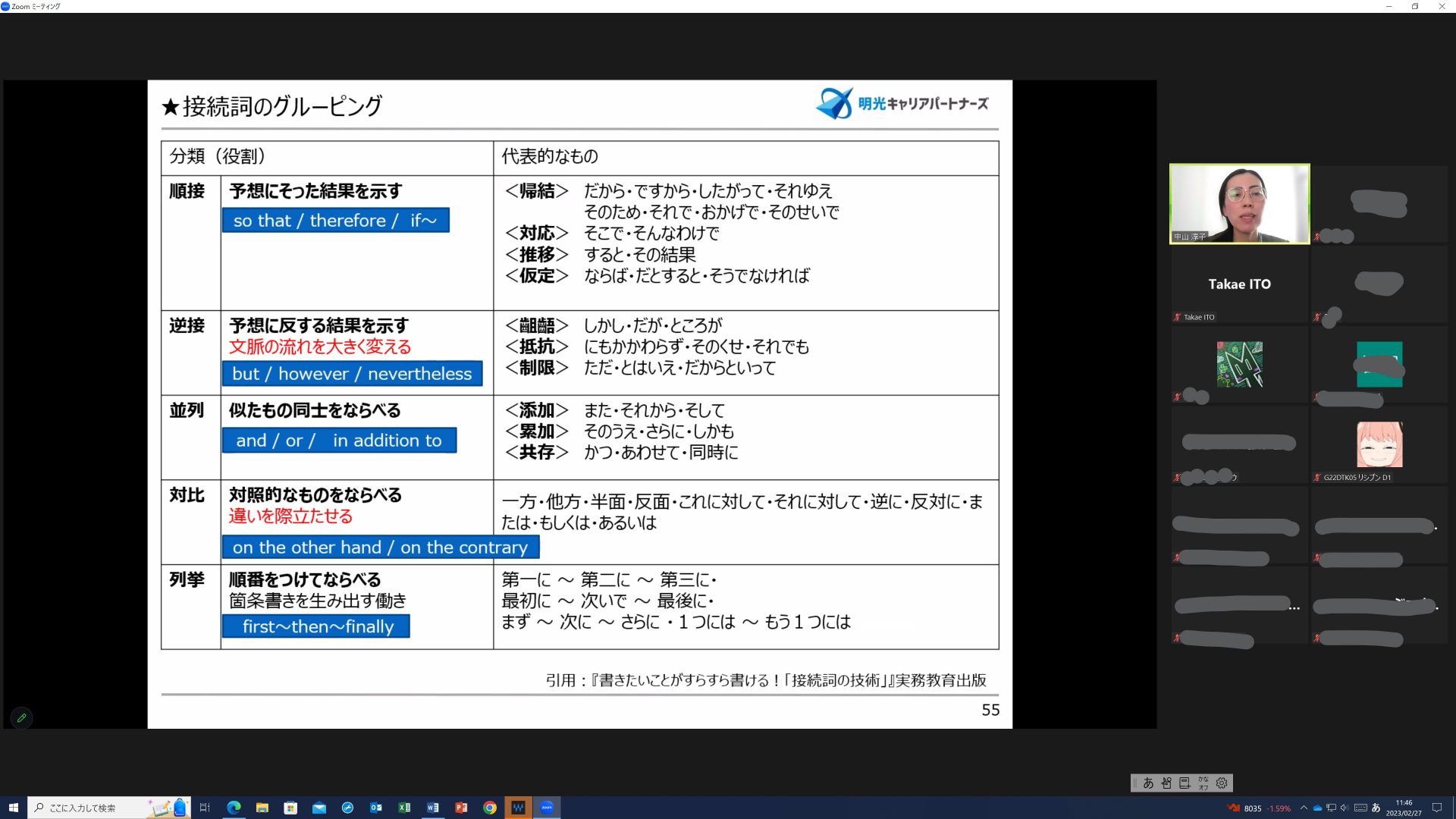The image size is (1456, 819).
Task: Open Microsoft Word from the taskbar
Action: (433, 808)
